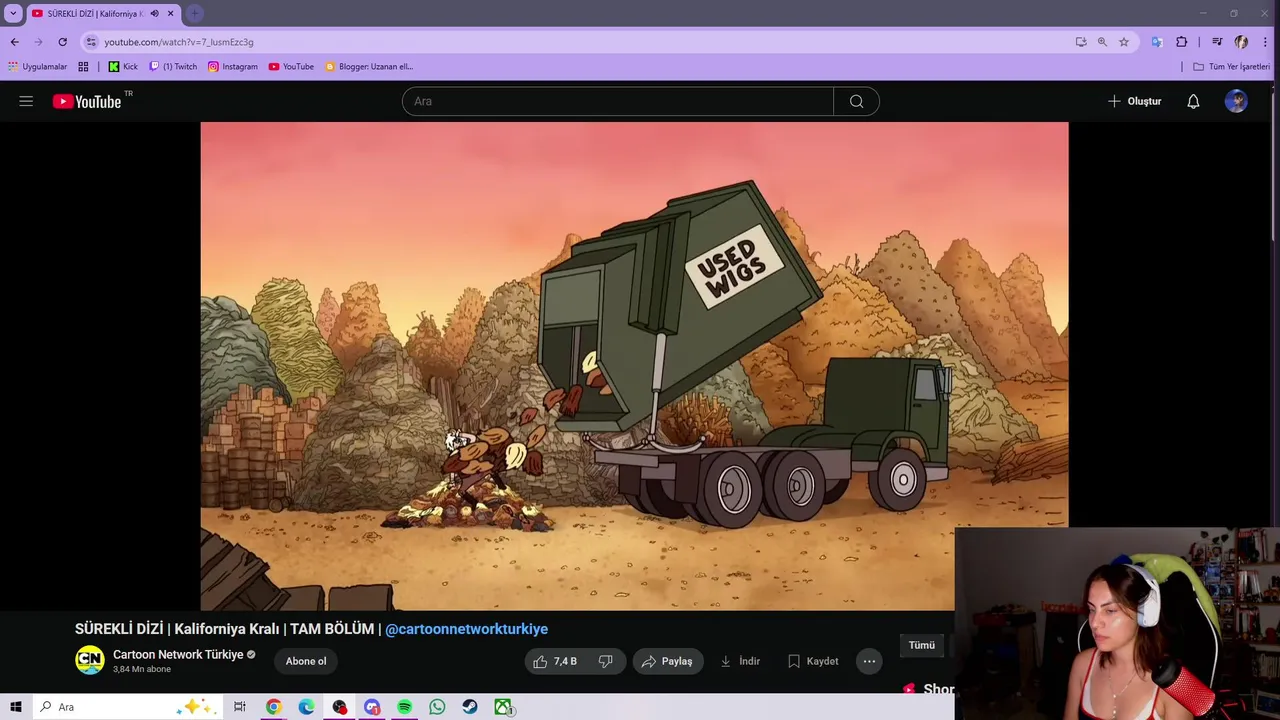Click the address bar URL
Image resolution: width=1280 pixels, height=720 pixels.
pos(178,42)
